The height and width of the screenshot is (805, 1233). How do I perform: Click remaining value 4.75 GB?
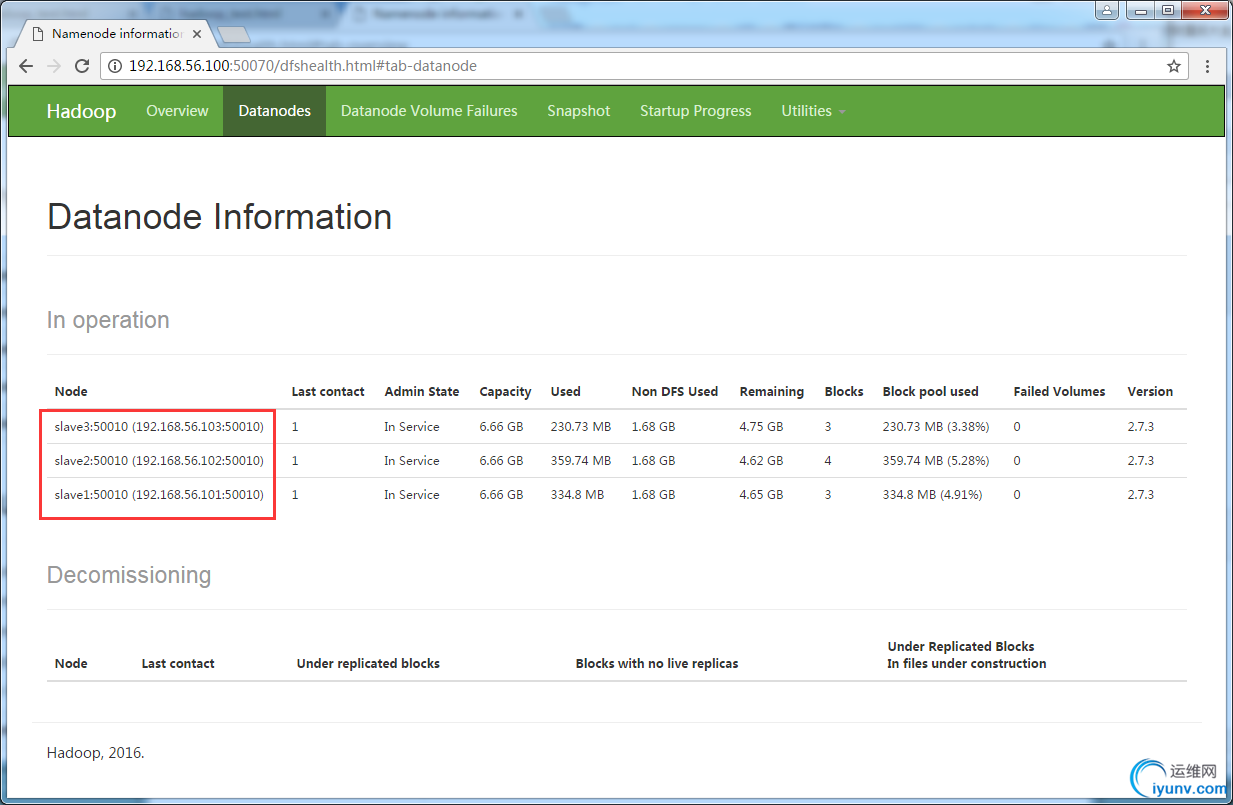pos(761,427)
